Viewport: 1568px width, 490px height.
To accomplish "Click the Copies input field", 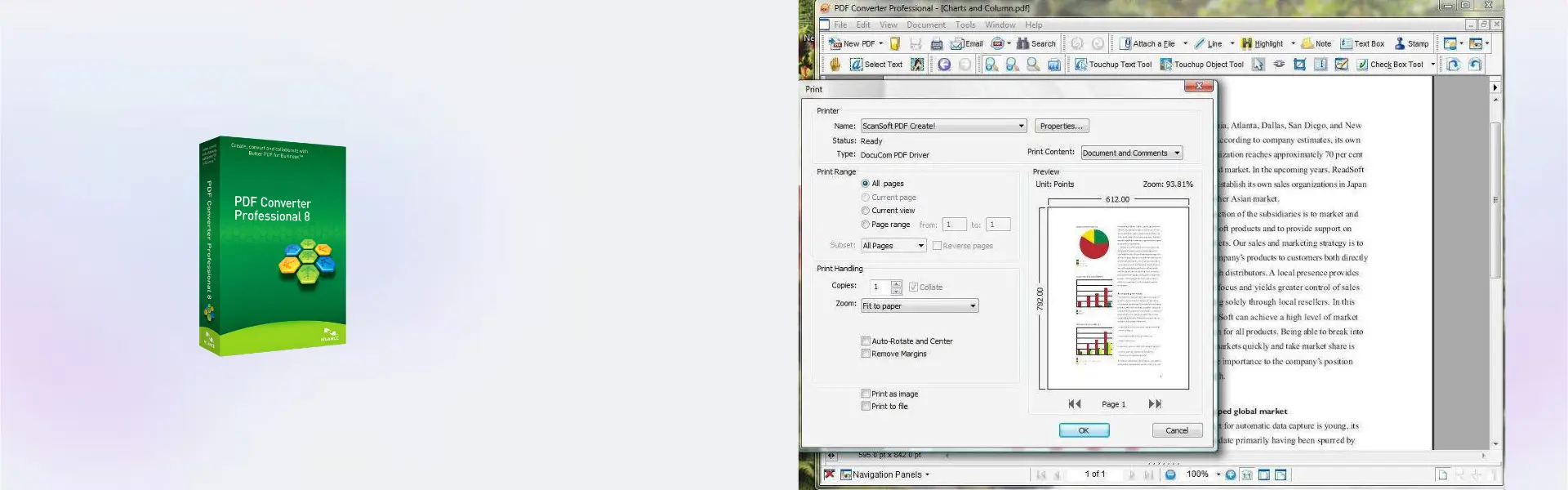I will pyautogui.click(x=880, y=287).
